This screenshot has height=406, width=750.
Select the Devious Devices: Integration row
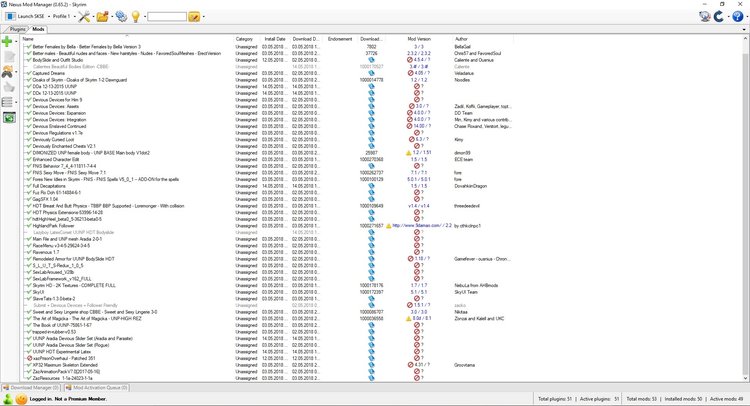coord(268,120)
